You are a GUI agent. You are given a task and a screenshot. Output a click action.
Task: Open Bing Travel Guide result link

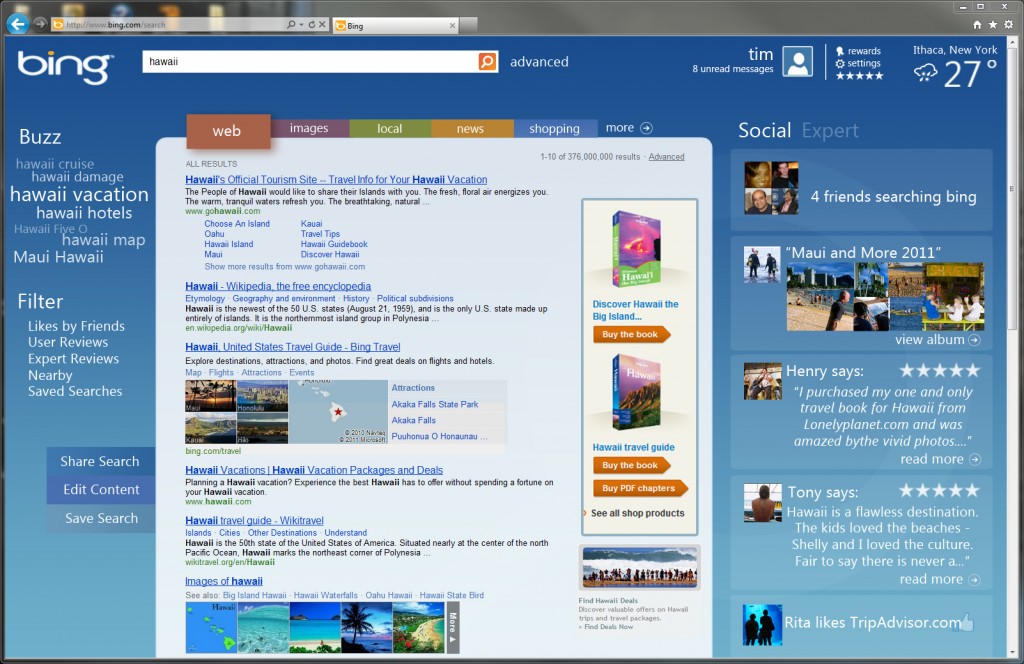pos(293,347)
